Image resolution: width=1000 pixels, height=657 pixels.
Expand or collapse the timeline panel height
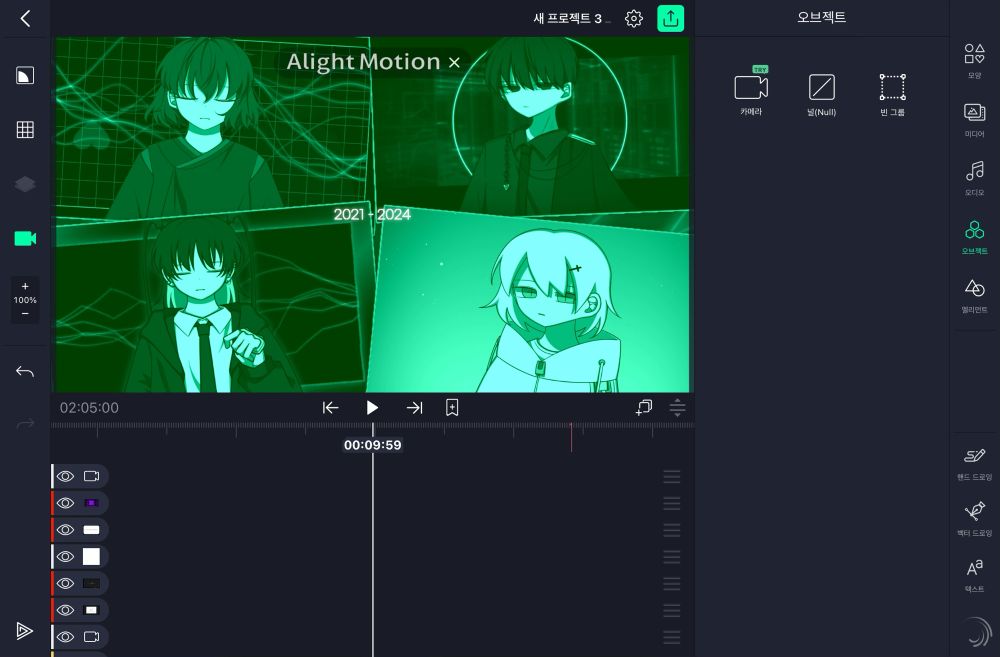click(x=677, y=407)
